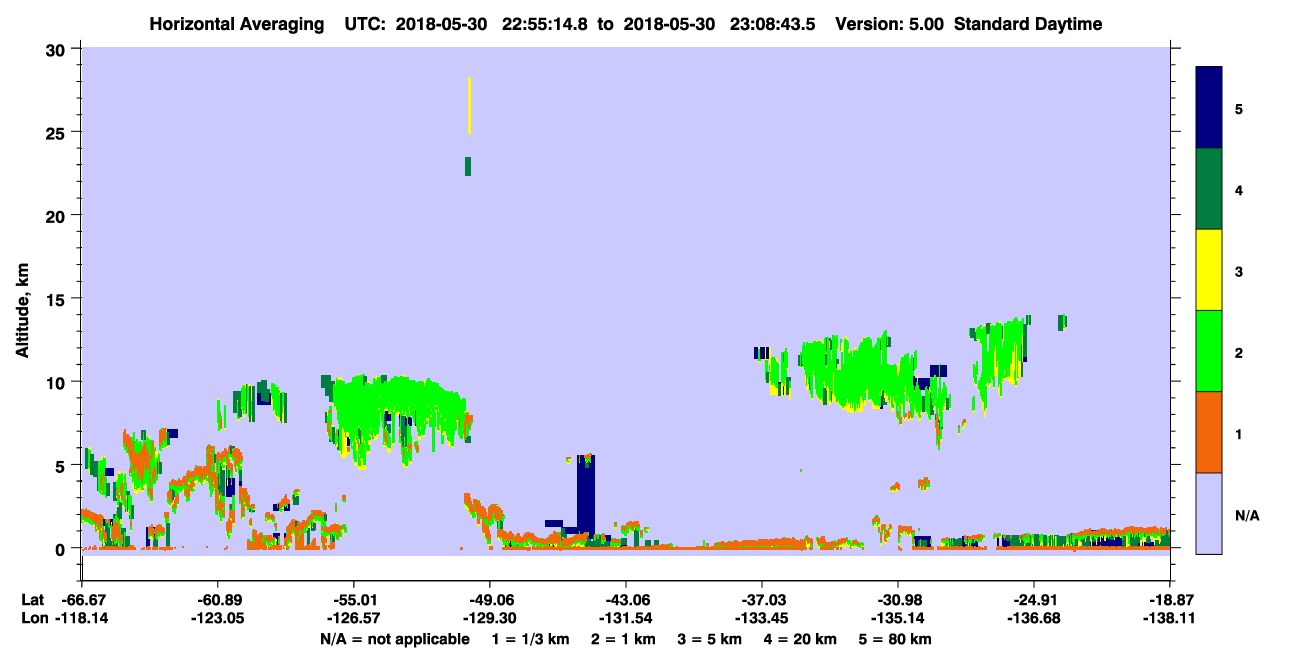Click the longitude value -126.57

coord(353,618)
